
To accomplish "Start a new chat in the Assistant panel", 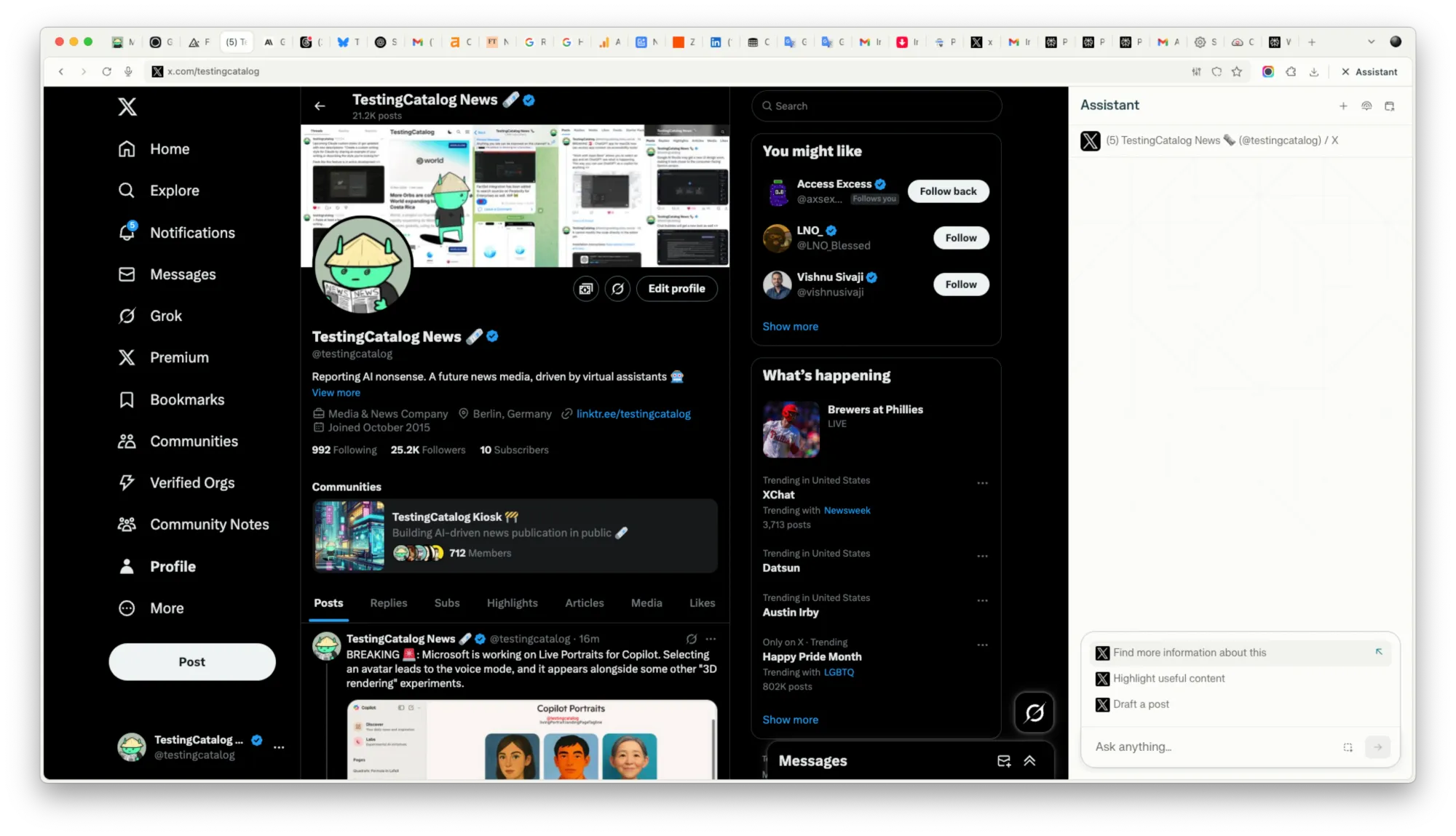I will (1343, 106).
